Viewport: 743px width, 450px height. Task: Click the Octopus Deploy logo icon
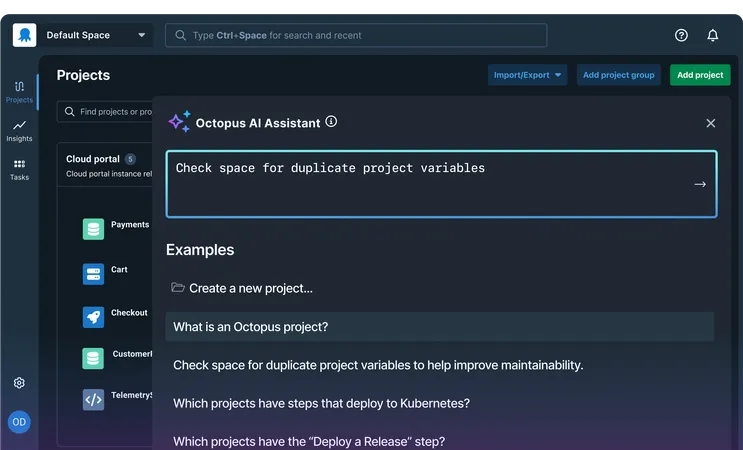[x=24, y=35]
